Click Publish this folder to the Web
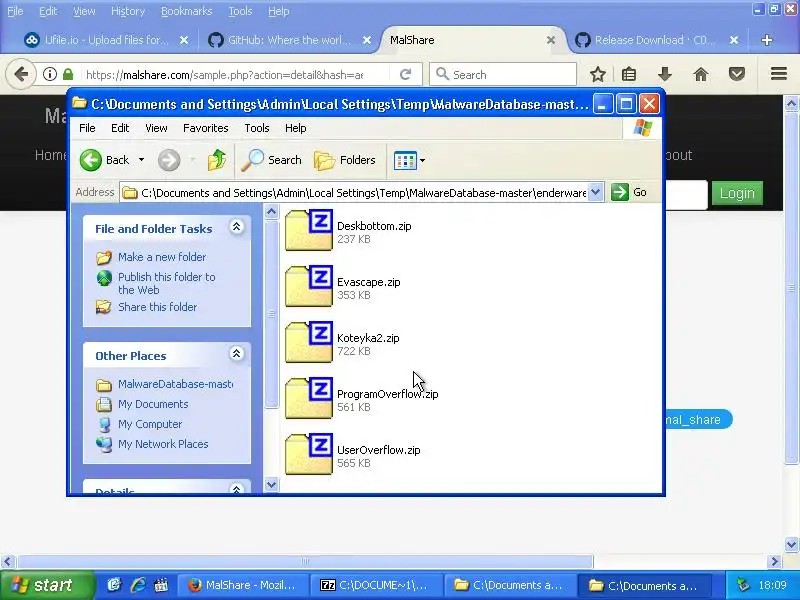 (x=166, y=283)
